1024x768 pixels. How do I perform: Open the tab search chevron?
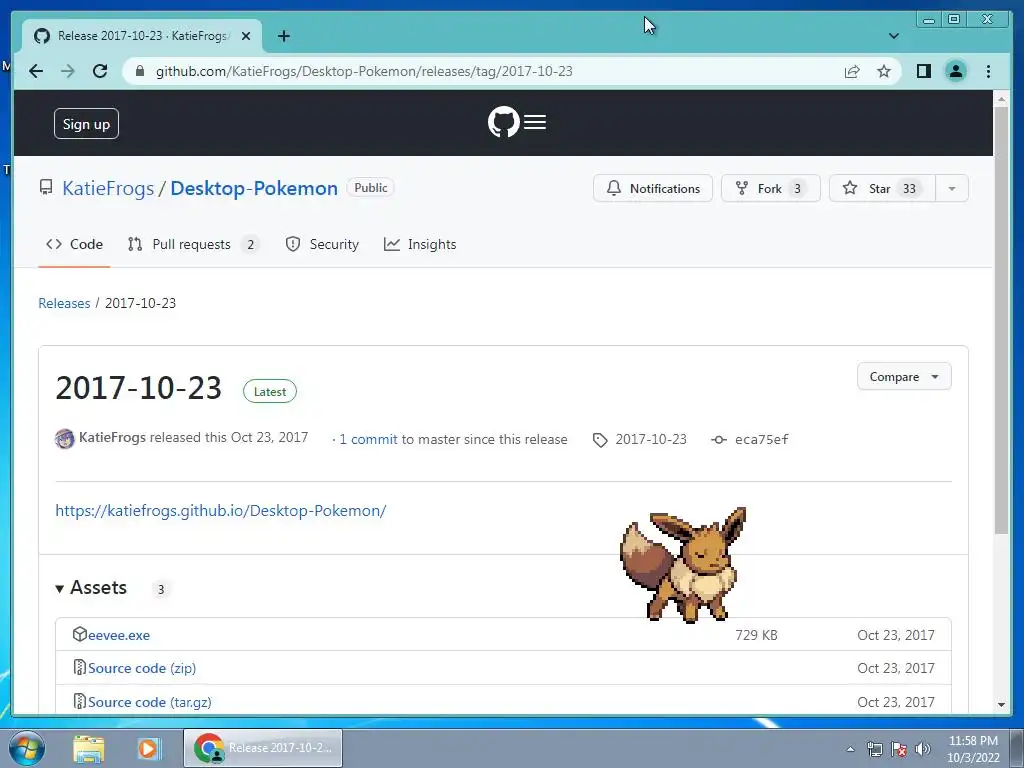[893, 36]
